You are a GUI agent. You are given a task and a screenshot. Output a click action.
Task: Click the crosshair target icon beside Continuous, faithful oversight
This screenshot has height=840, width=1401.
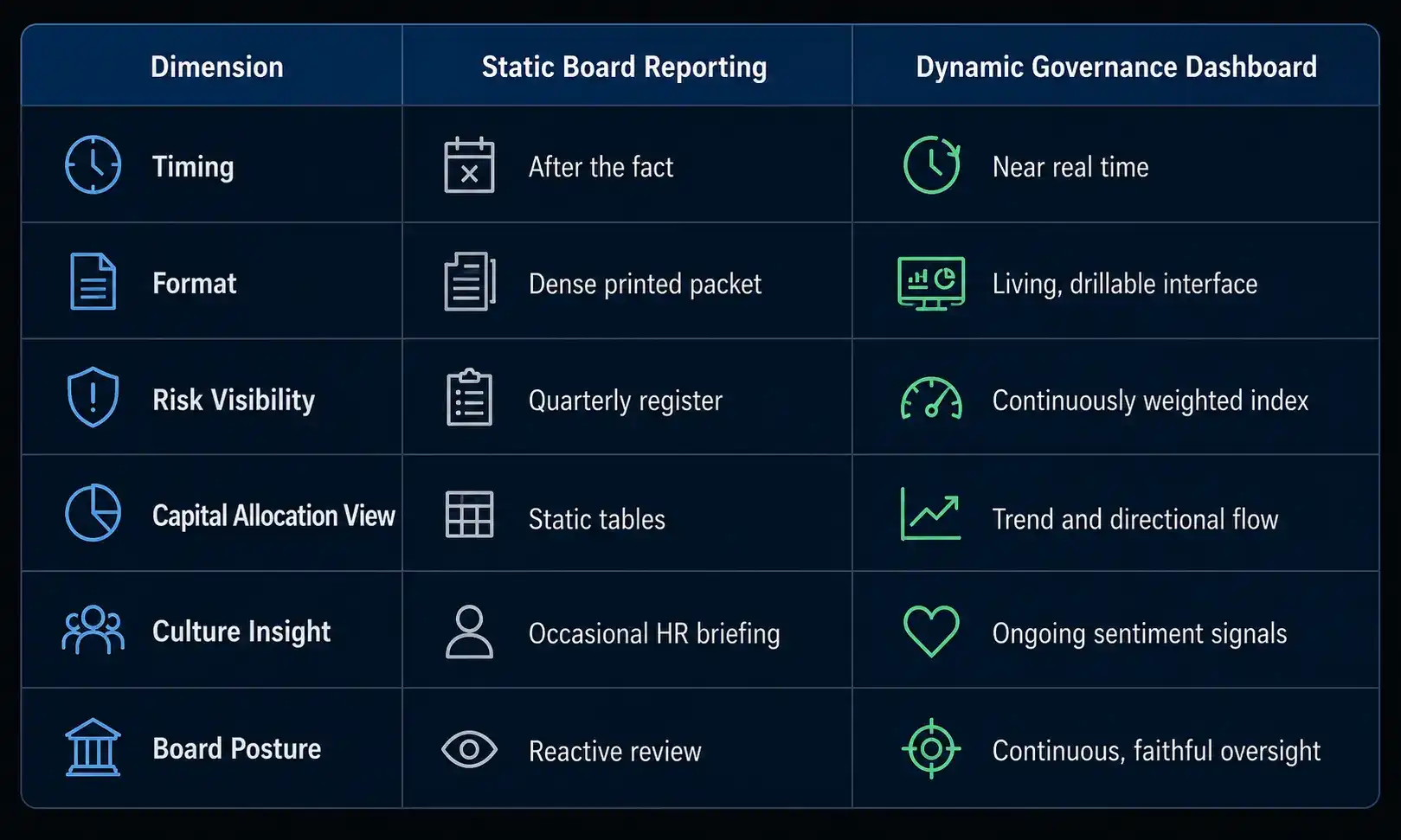pos(931,748)
